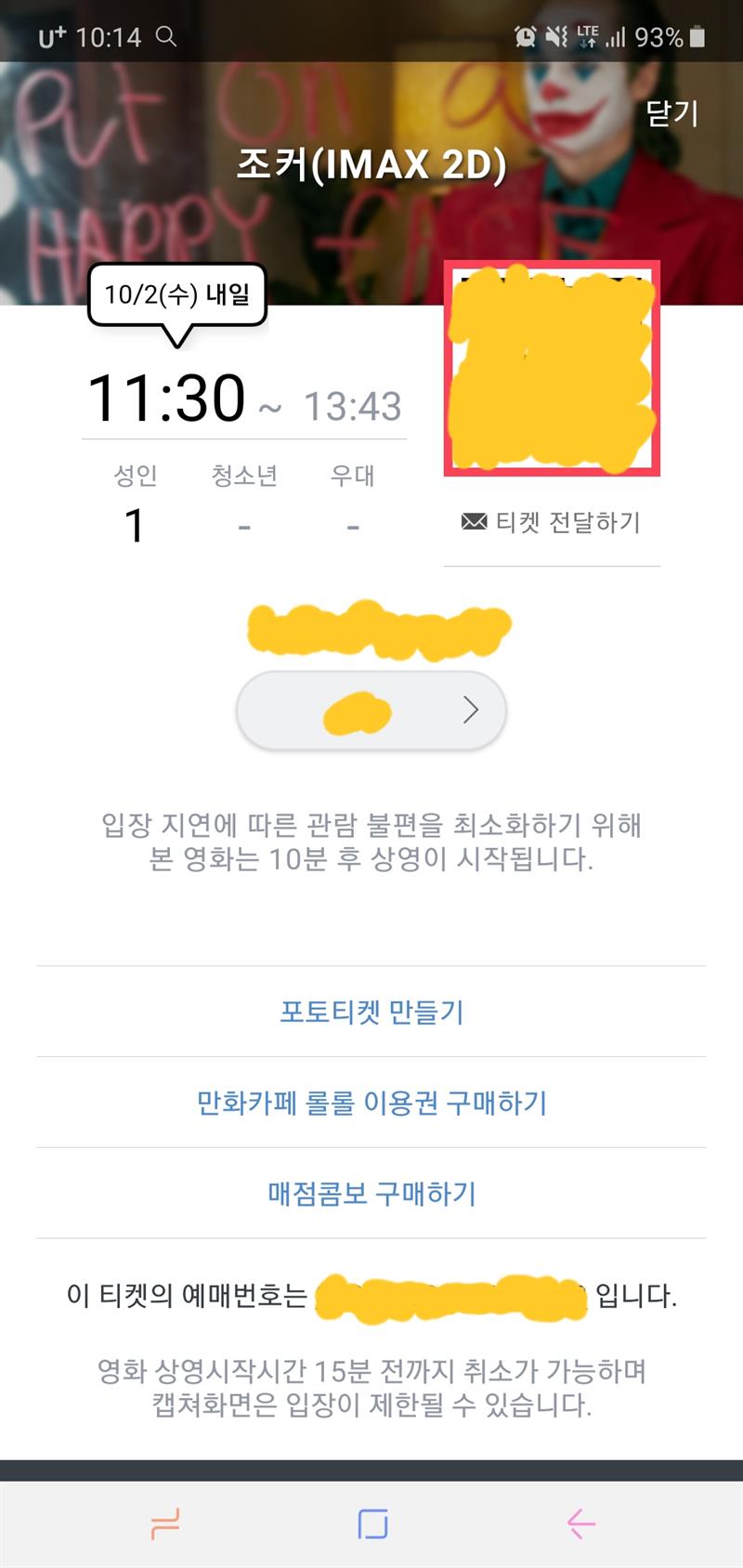
Task: Open 포토티켓 만들기
Action: pyautogui.click(x=371, y=1011)
